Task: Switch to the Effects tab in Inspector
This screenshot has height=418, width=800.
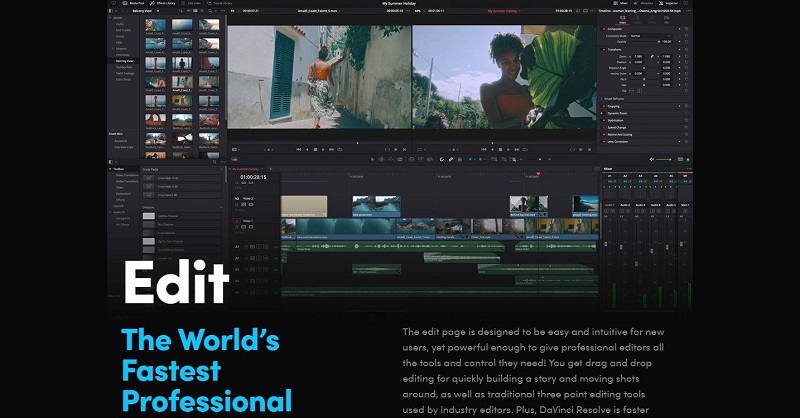Action: point(652,19)
